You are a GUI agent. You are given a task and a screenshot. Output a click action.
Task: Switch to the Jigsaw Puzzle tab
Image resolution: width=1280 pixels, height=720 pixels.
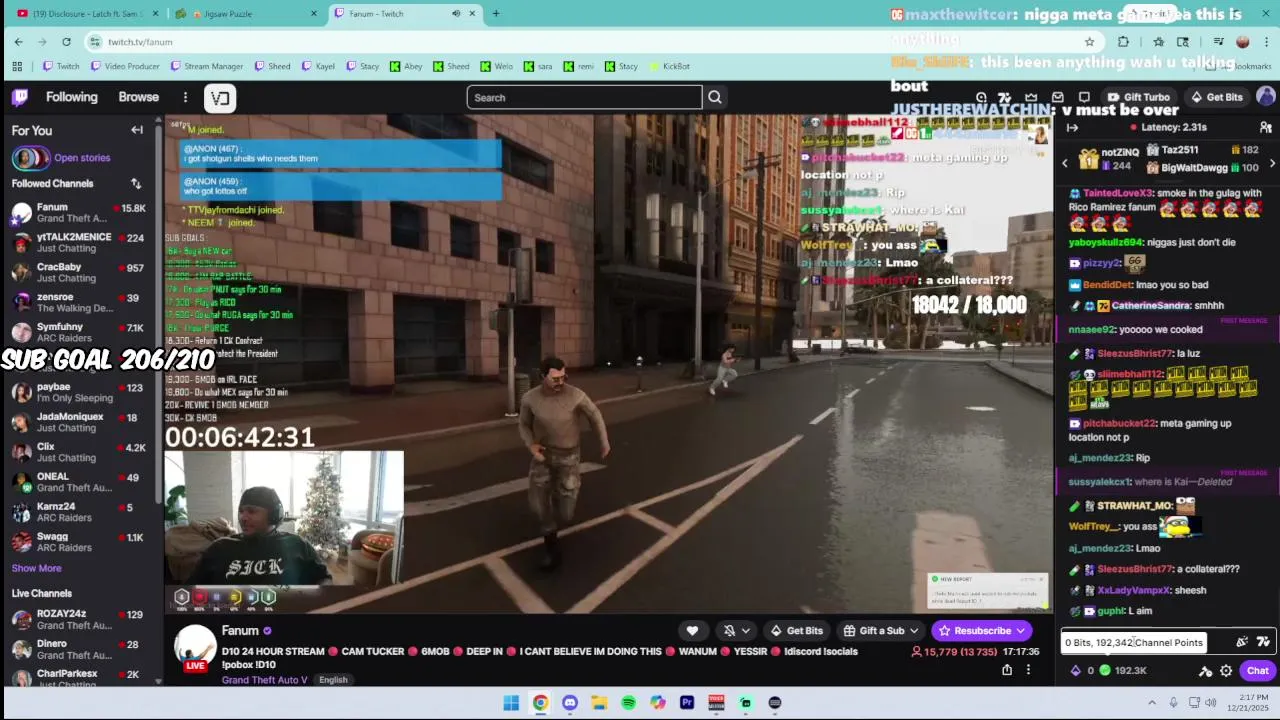coord(248,14)
